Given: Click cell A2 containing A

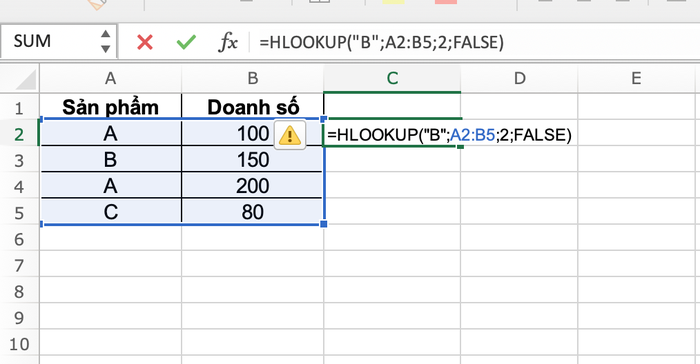Looking at the screenshot, I should pos(110,133).
